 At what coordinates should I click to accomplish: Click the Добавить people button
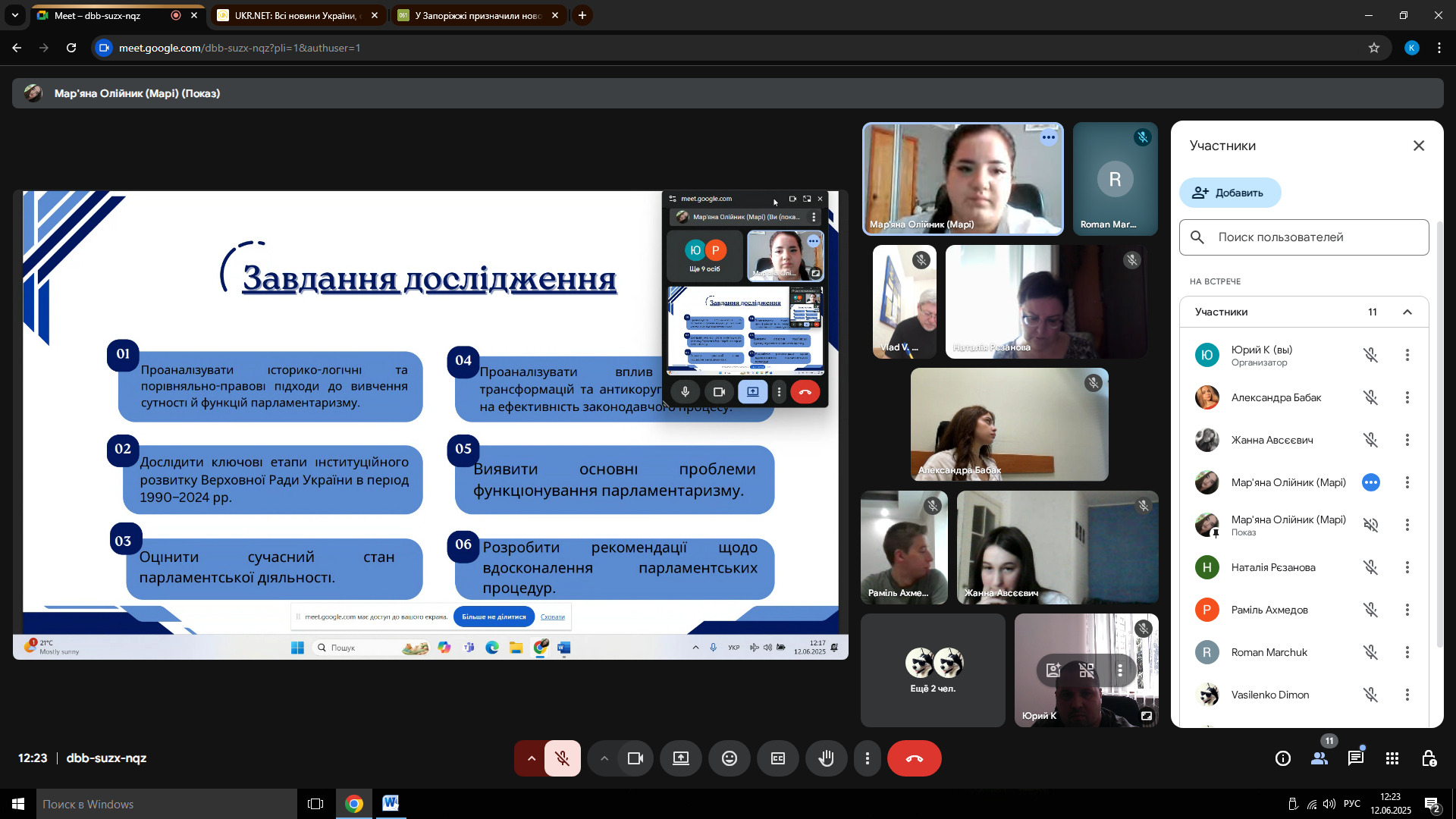tap(1229, 193)
